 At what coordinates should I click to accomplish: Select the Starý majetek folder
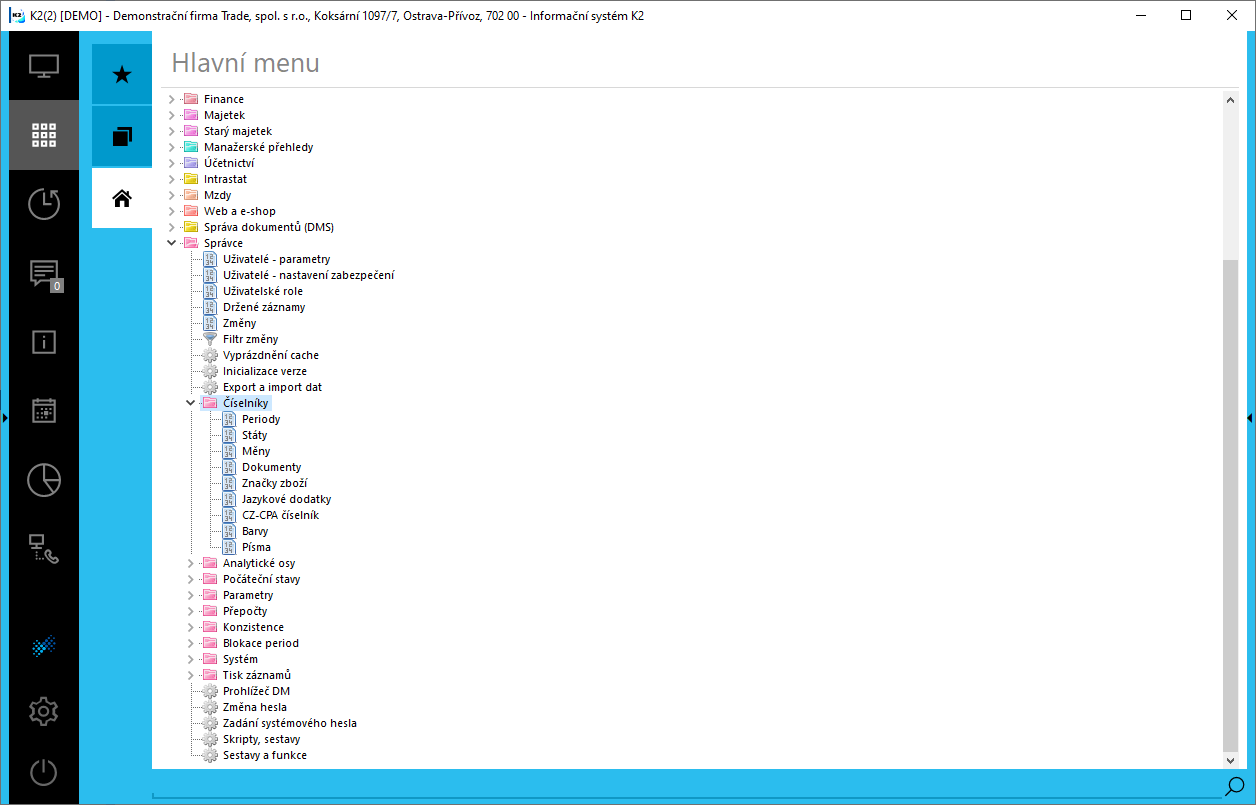pyautogui.click(x=237, y=131)
